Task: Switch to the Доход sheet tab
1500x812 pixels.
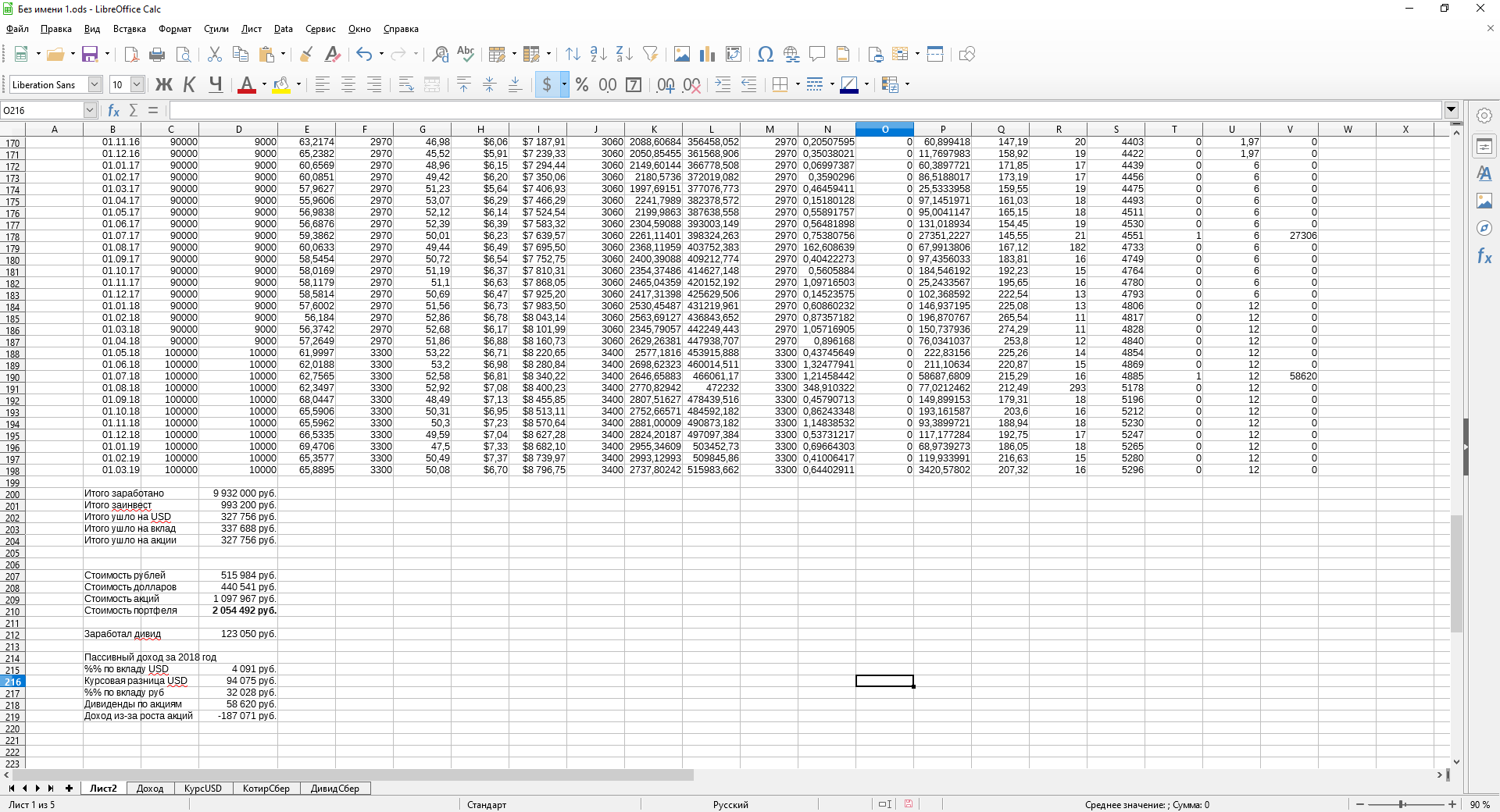Action: 150,789
